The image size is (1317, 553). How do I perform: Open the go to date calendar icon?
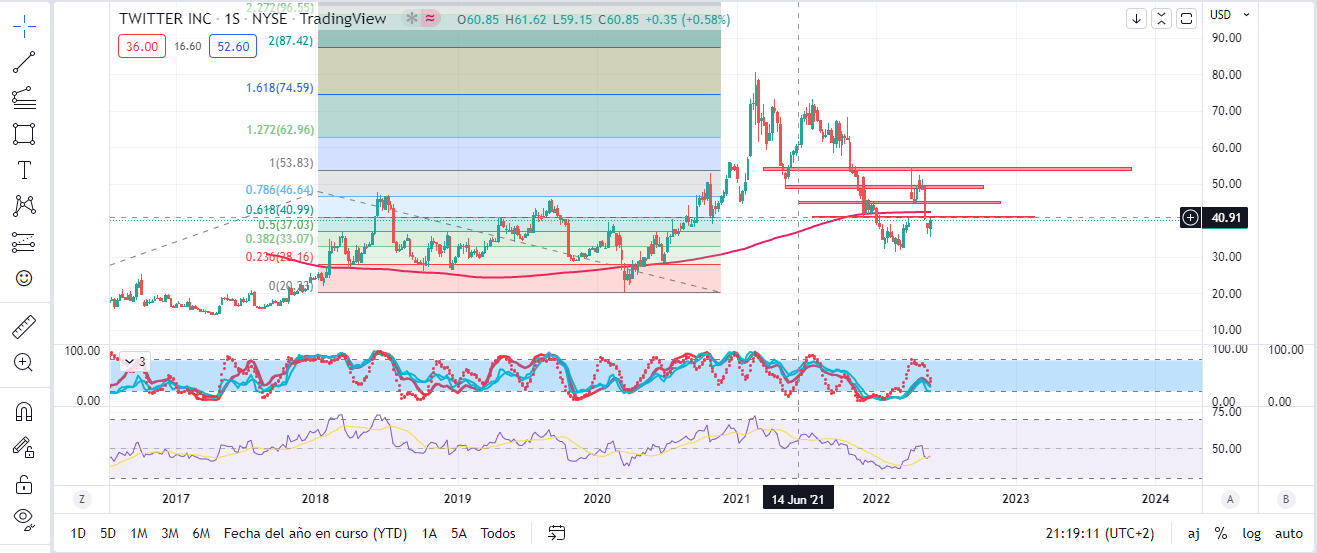(557, 533)
